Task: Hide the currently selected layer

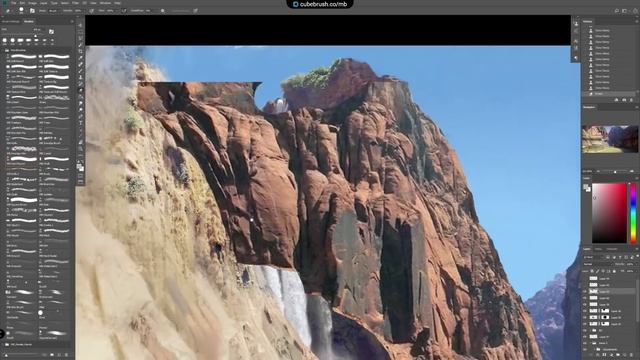Action: coord(584,291)
